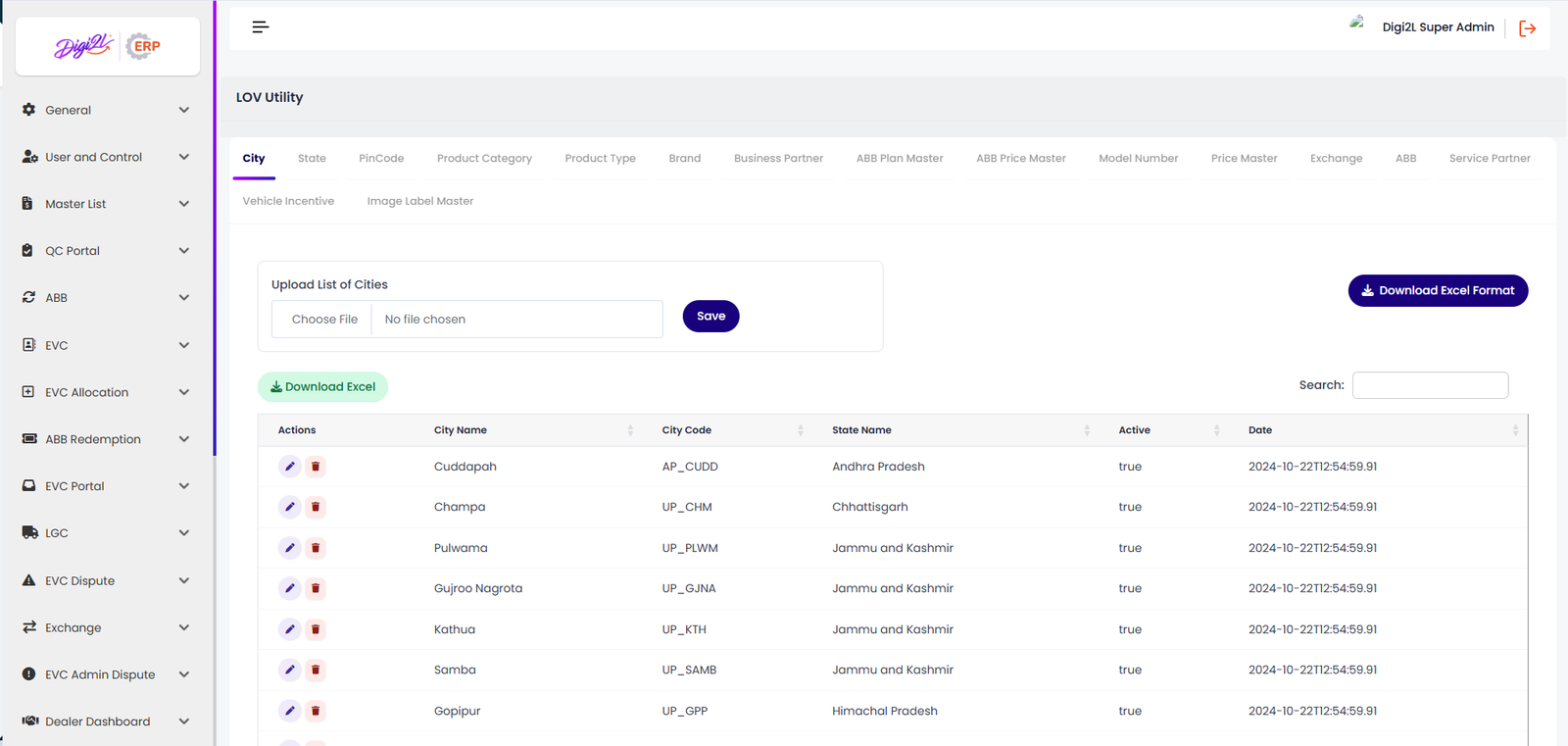Click Choose File to upload cities
1568x746 pixels.
click(324, 320)
